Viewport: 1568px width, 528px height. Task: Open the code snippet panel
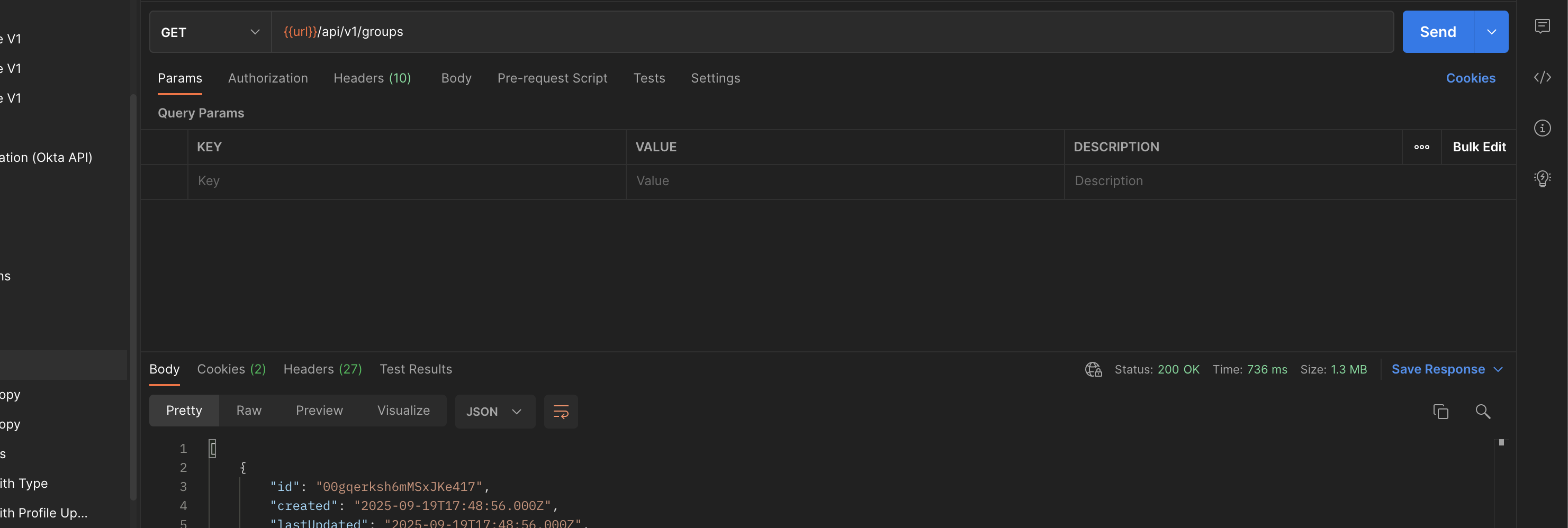pyautogui.click(x=1542, y=77)
